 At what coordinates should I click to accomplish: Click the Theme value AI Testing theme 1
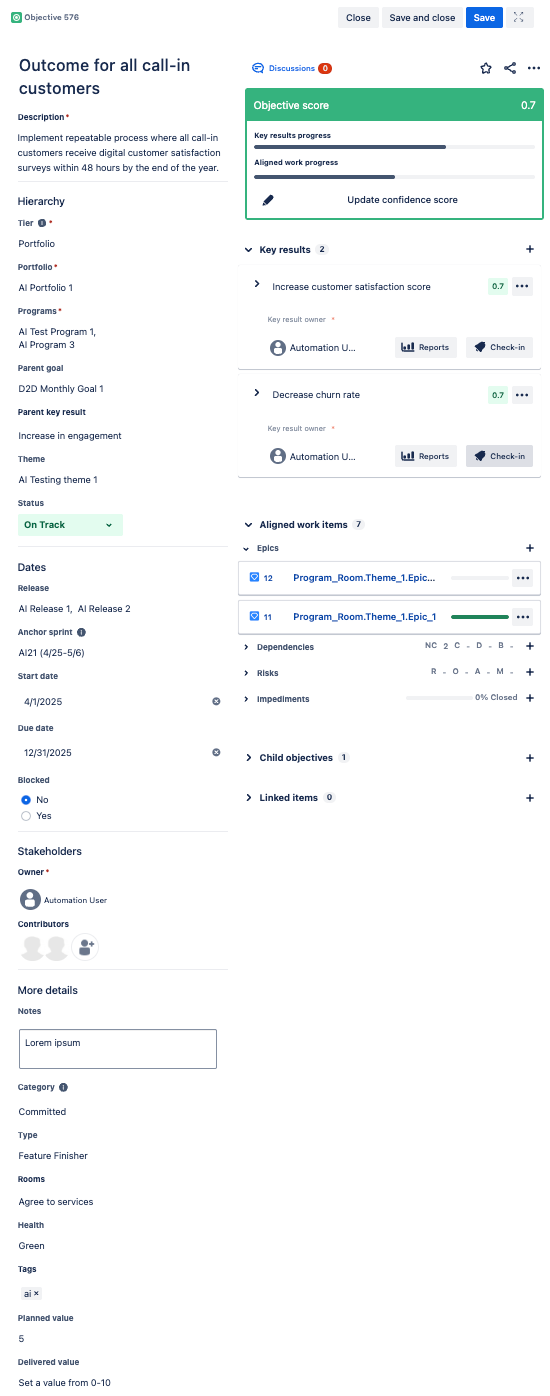pyautogui.click(x=58, y=480)
